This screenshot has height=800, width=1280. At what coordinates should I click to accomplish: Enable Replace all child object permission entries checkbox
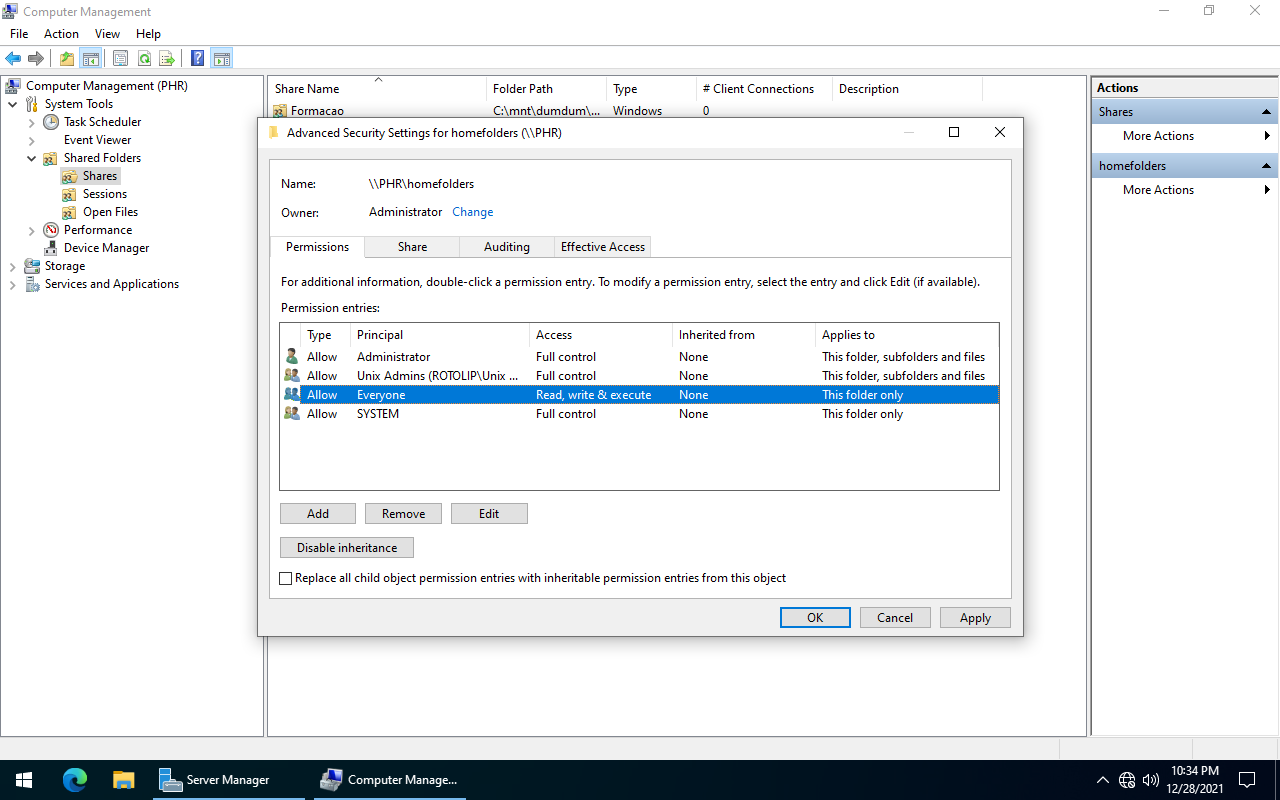click(x=286, y=578)
